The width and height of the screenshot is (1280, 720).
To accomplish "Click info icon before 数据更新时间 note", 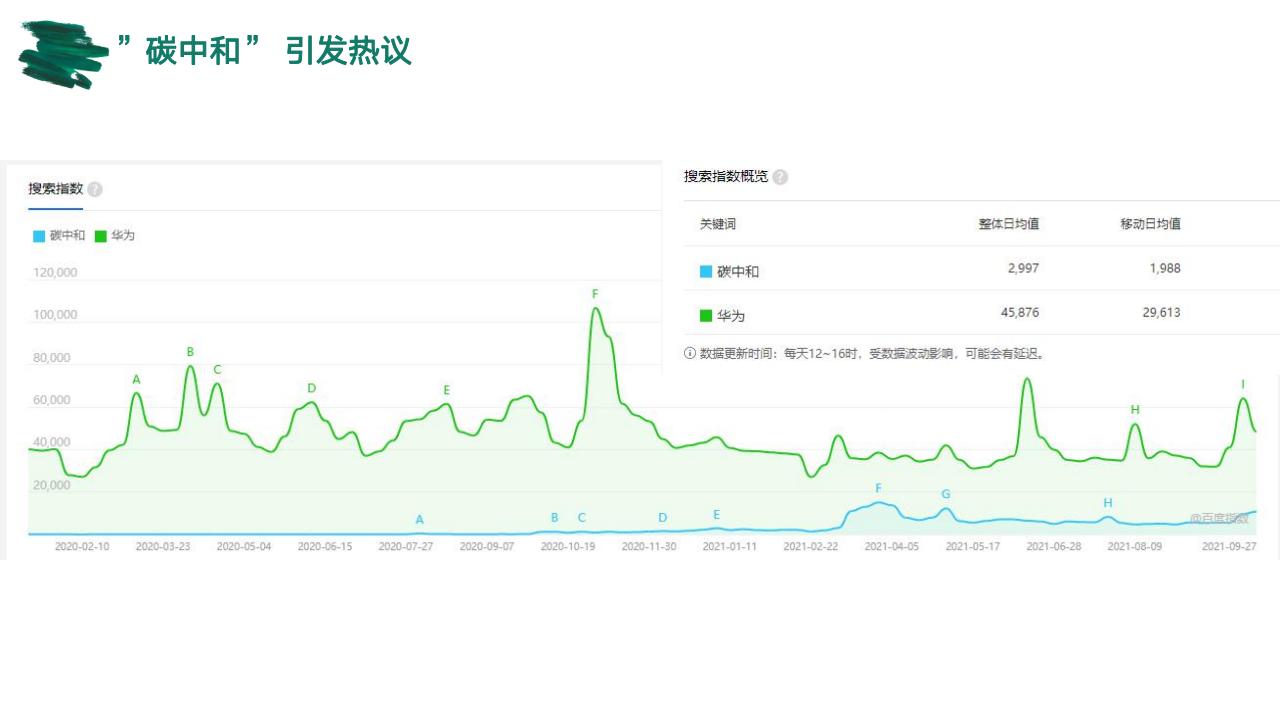I will 690,353.
